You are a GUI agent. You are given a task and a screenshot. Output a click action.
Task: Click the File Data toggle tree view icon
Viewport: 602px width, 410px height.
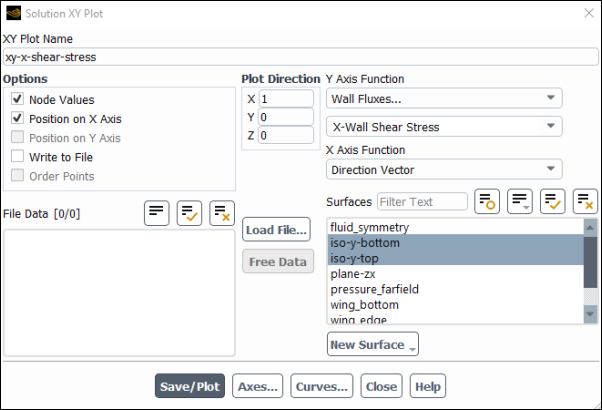pos(157,213)
